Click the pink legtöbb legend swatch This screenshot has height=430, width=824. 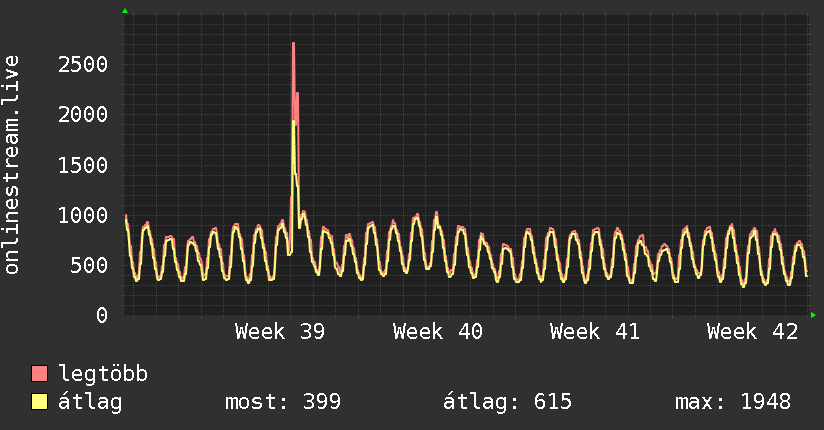39,373
